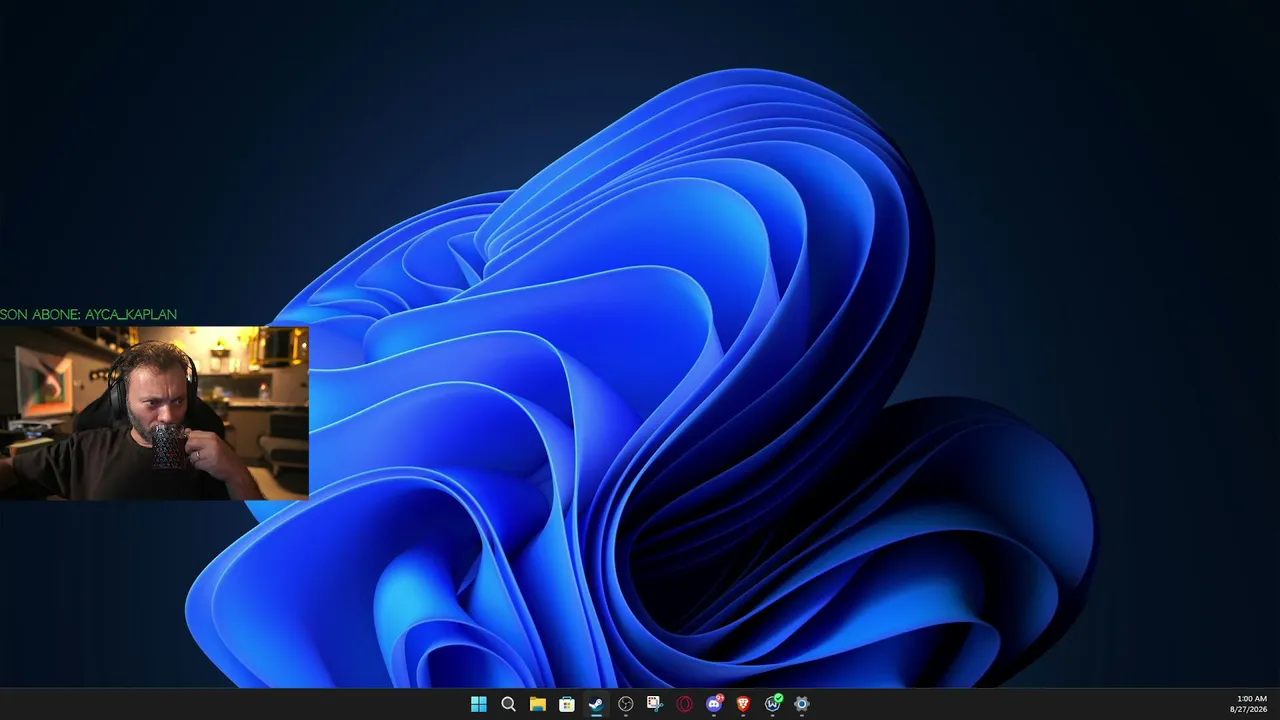The width and height of the screenshot is (1280, 720).
Task: Open the Snipping Tool taskbar icon
Action: coord(654,704)
